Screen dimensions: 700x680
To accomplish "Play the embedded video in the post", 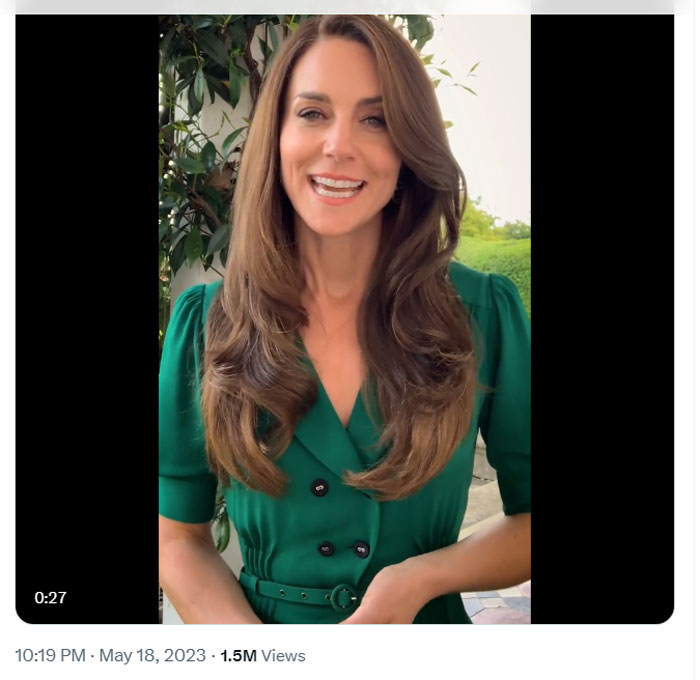I will tap(345, 320).
